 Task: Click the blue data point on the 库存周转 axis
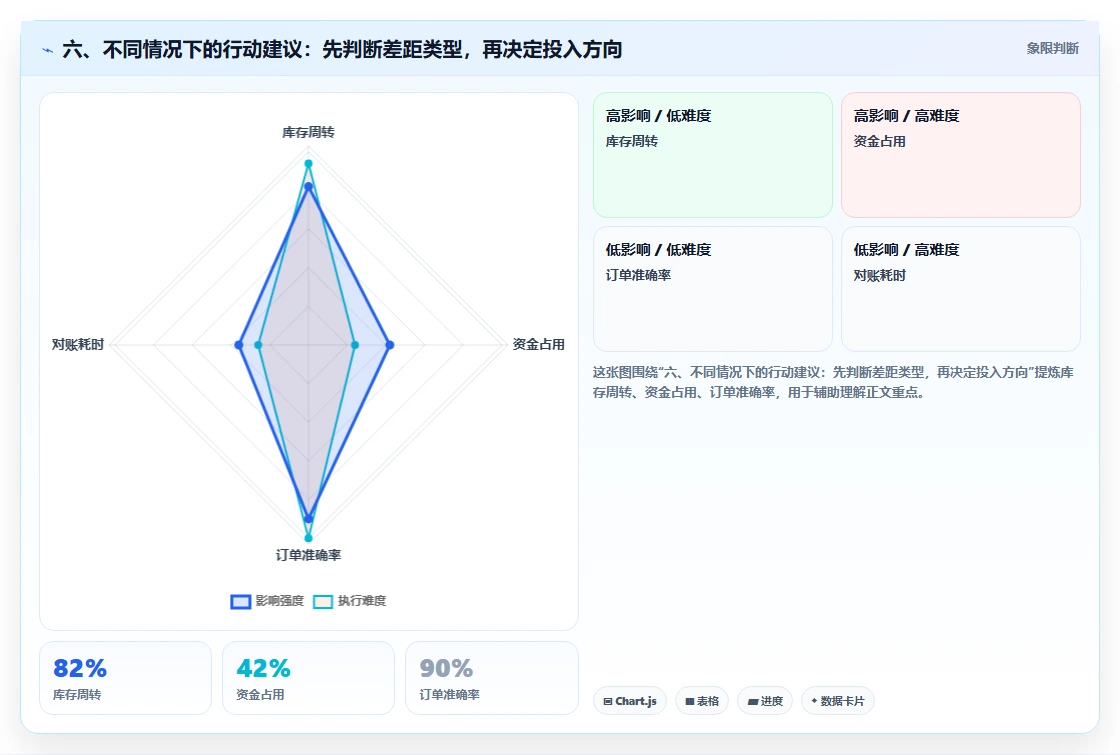coord(309,186)
